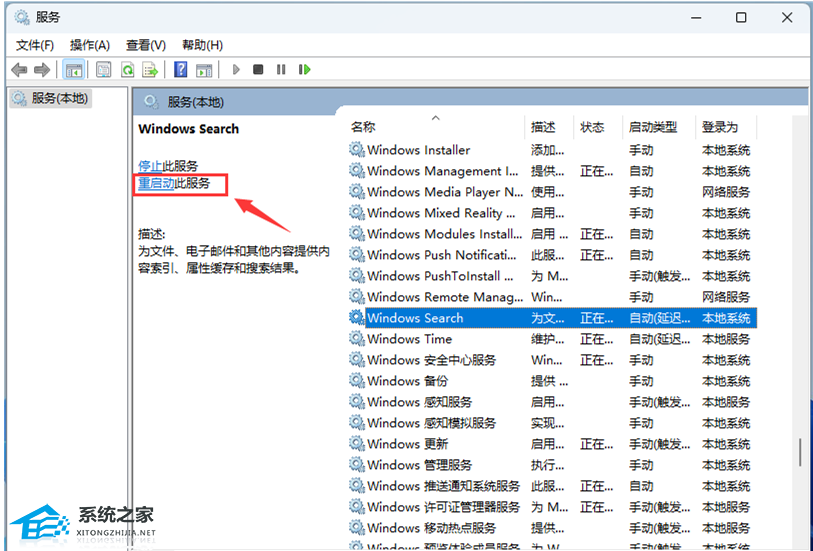This screenshot has width=813, height=551.
Task: Select the Windows 许可证管理器服务 row
Action: (x=552, y=507)
